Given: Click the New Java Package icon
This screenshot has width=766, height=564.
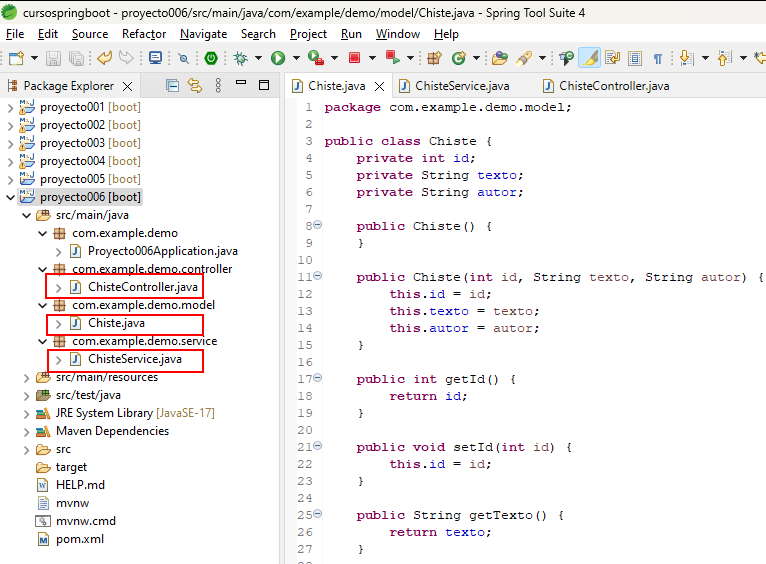Looking at the screenshot, I should pyautogui.click(x=434, y=58).
